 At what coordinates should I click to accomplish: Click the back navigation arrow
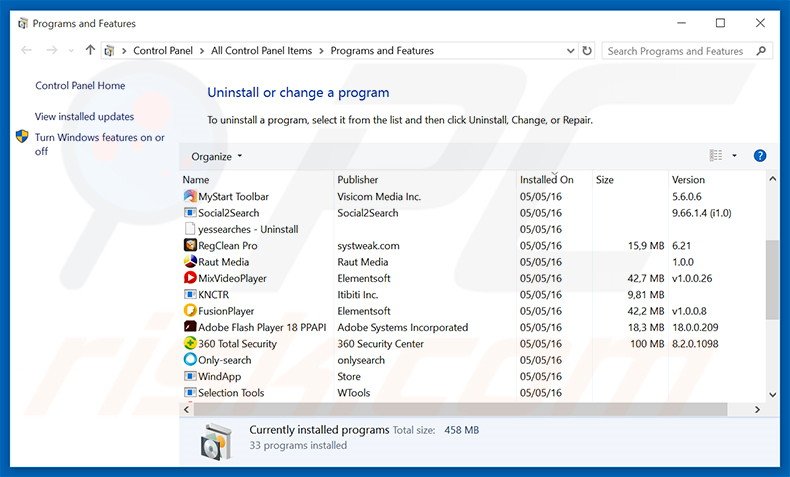(x=26, y=50)
